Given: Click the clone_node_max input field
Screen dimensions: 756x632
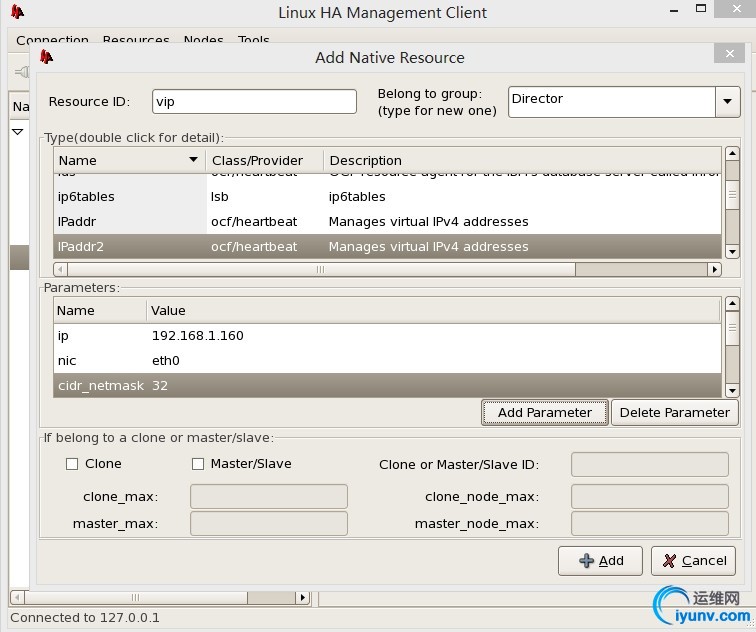Looking at the screenshot, I should tap(649, 497).
